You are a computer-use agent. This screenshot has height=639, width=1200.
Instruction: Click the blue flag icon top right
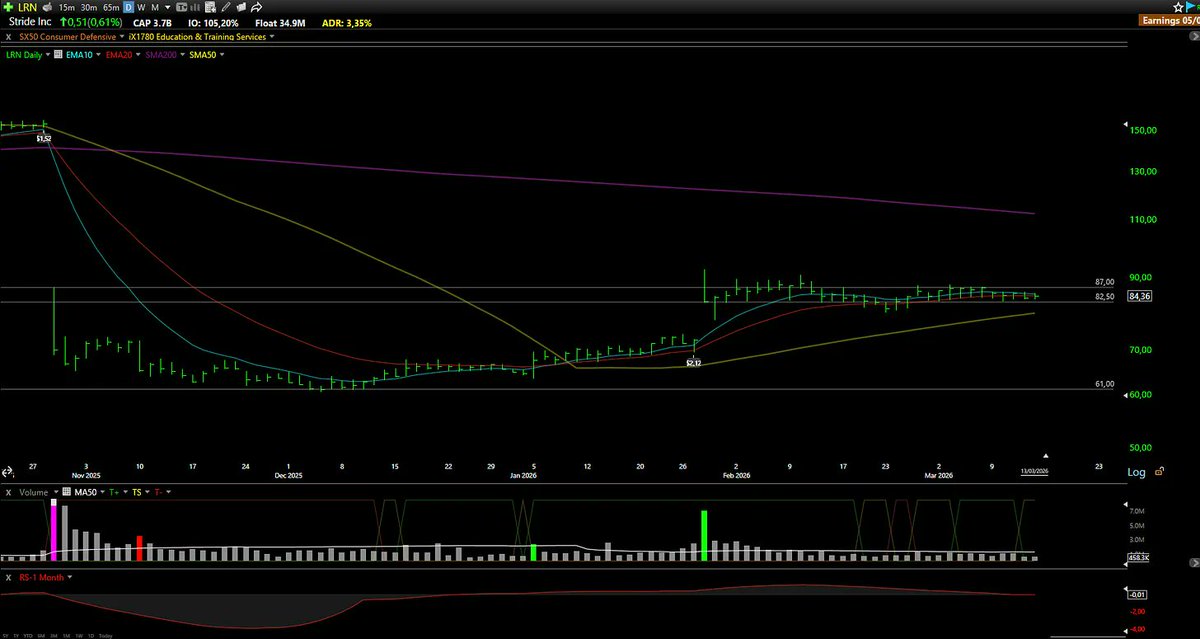1190,6
